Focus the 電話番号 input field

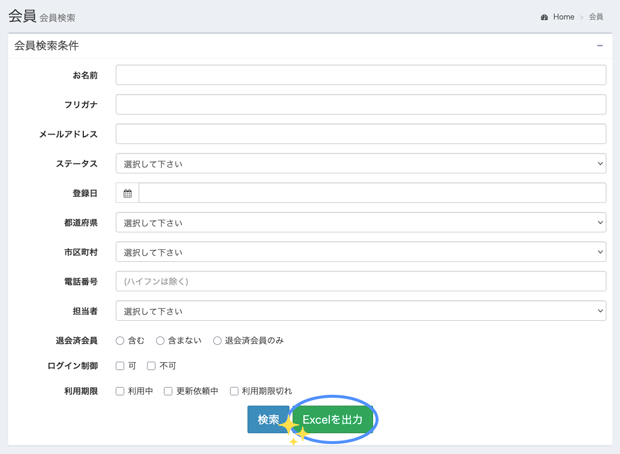coord(361,281)
